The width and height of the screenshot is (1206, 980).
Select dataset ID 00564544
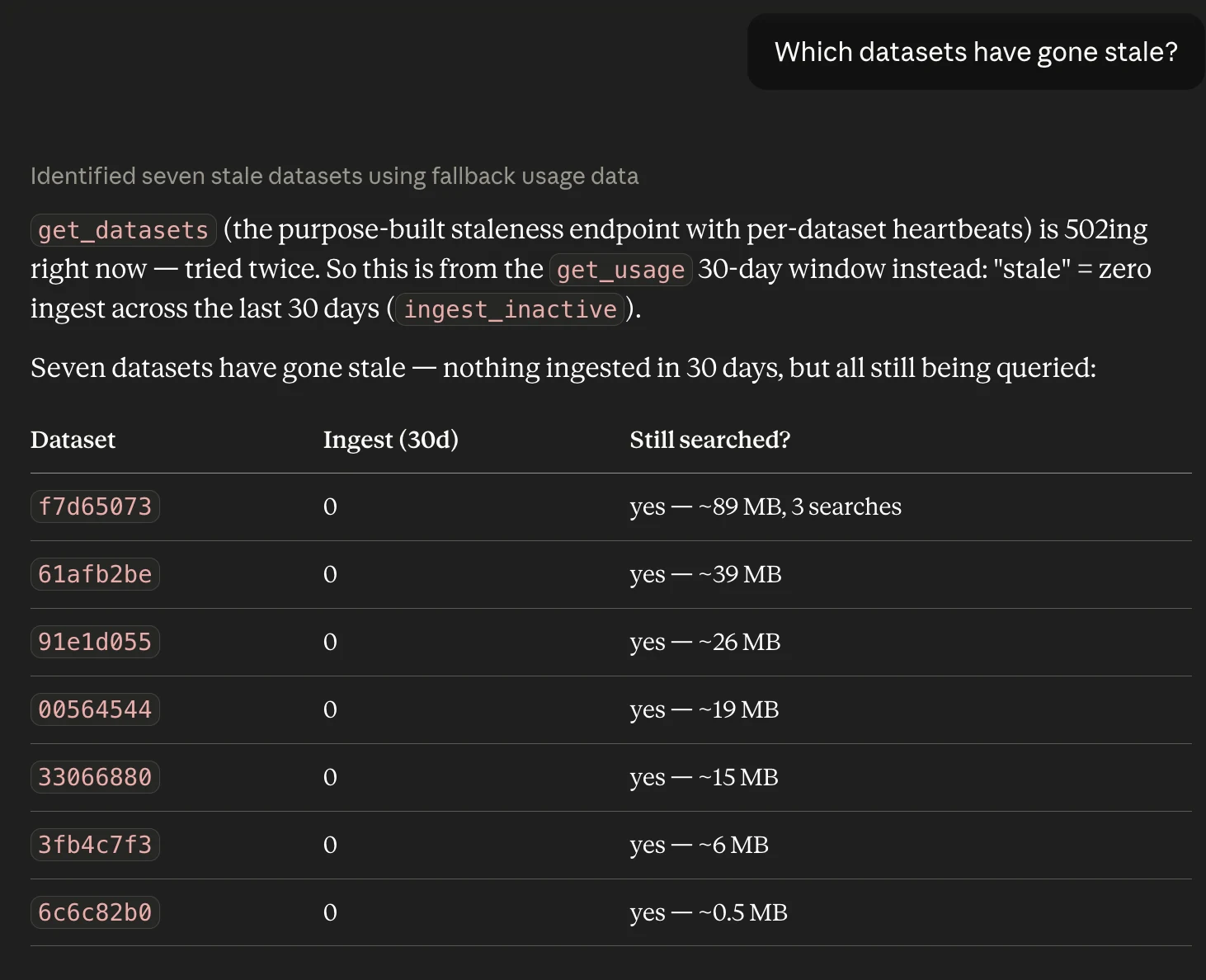point(95,709)
